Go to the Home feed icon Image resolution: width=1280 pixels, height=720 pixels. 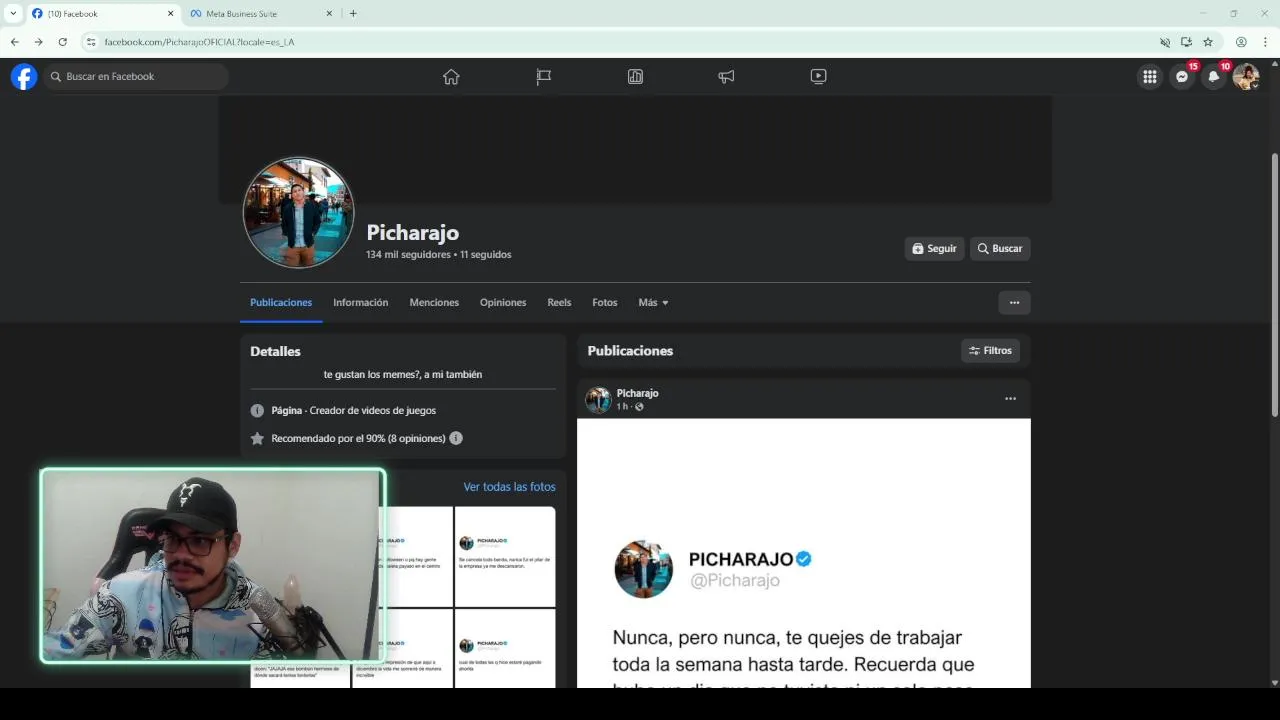(x=451, y=76)
